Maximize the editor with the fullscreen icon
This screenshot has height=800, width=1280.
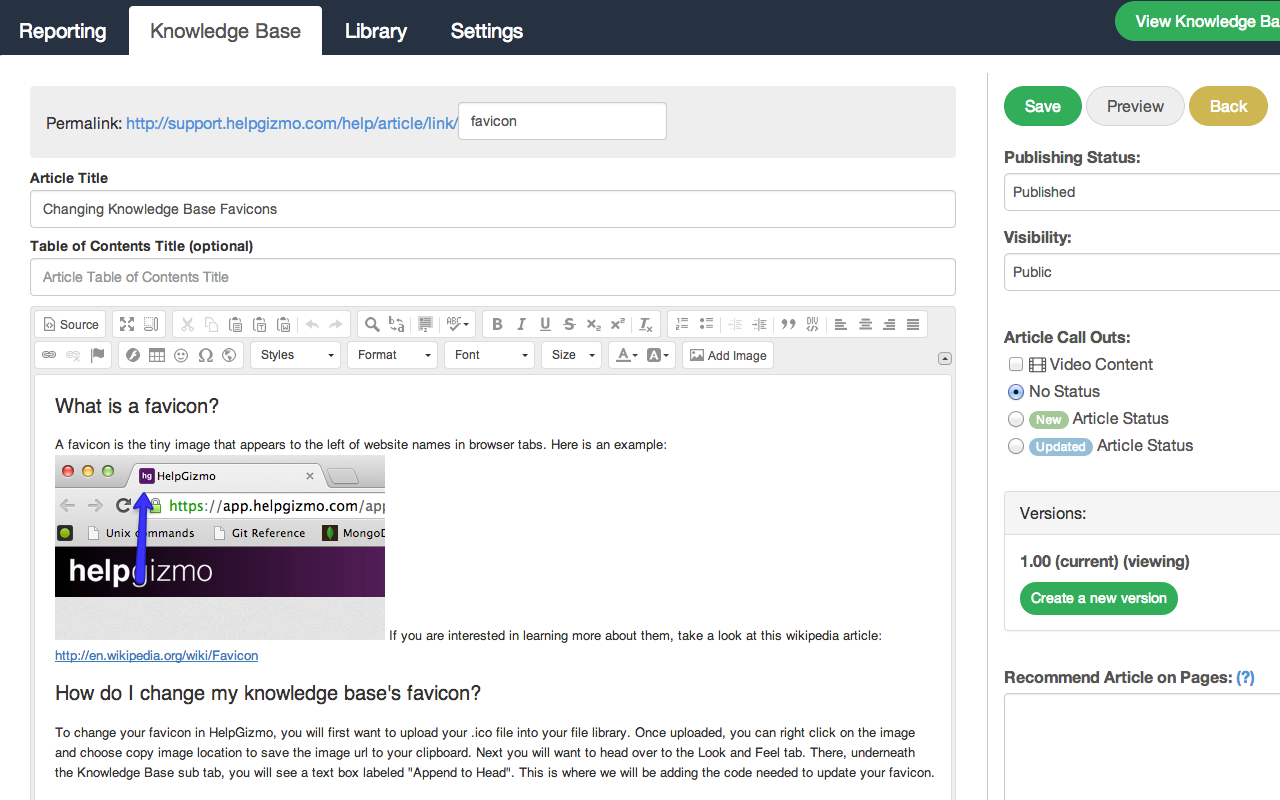tap(127, 324)
